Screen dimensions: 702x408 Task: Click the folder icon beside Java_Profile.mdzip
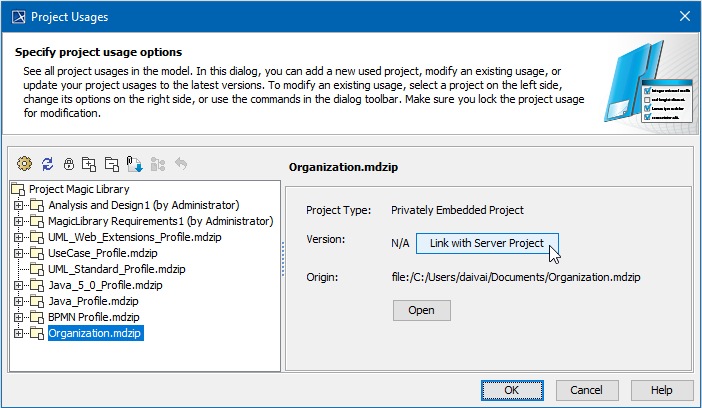coord(37,301)
